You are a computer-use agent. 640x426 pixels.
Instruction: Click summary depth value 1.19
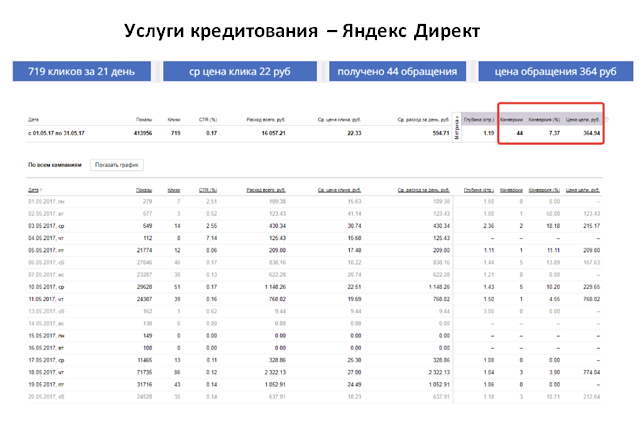point(489,133)
